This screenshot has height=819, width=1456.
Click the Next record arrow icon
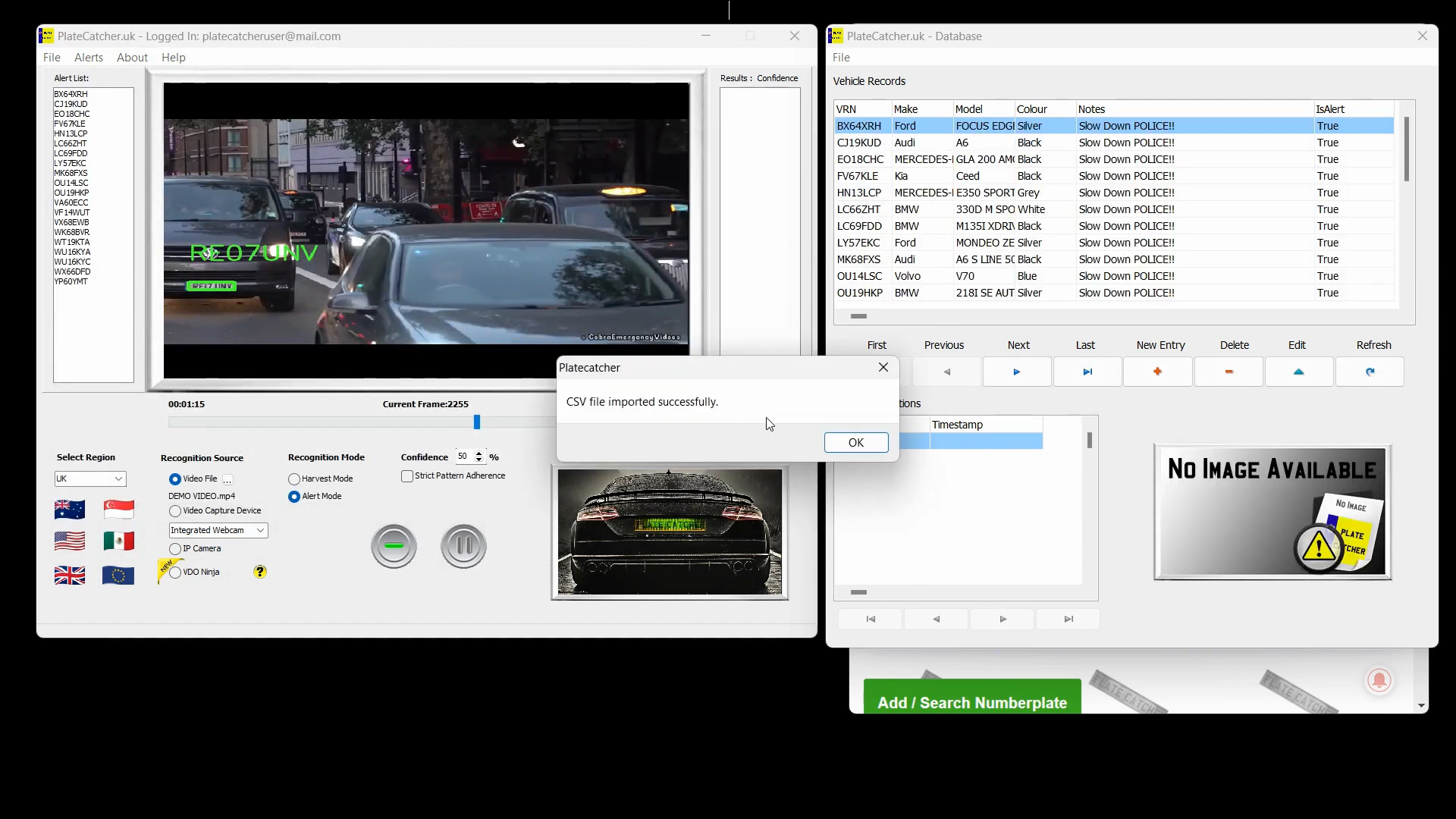coord(1017,372)
